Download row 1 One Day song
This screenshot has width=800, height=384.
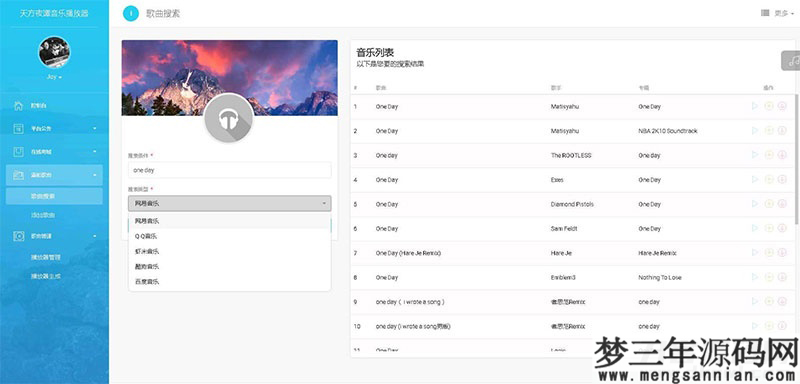coord(782,106)
